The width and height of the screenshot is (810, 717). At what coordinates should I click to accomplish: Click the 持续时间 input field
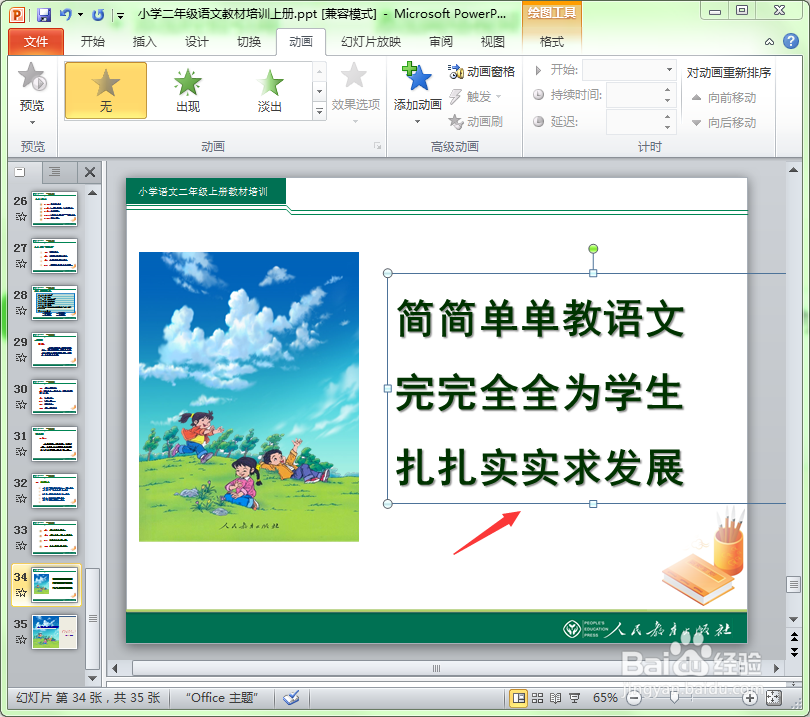(634, 95)
